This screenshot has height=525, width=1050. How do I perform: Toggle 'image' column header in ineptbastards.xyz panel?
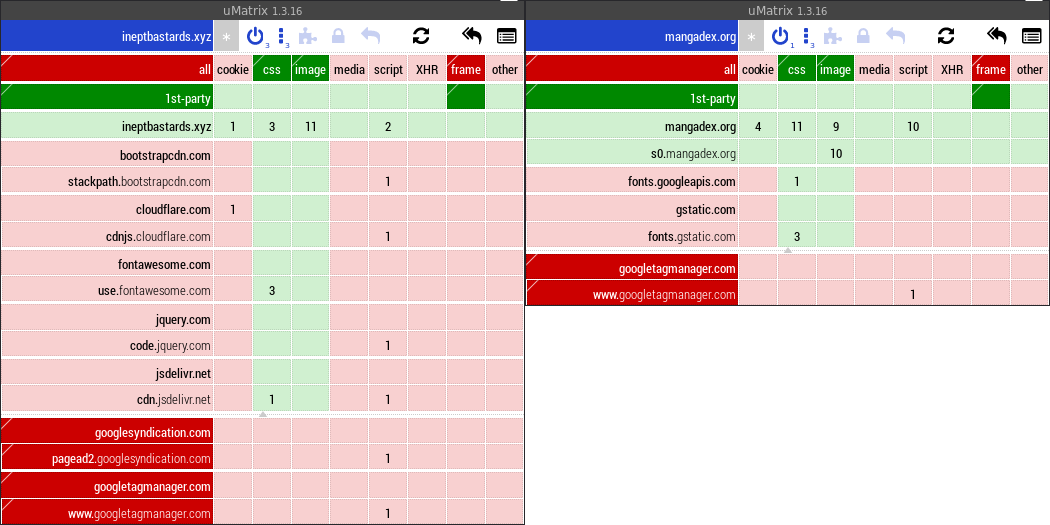click(x=311, y=69)
